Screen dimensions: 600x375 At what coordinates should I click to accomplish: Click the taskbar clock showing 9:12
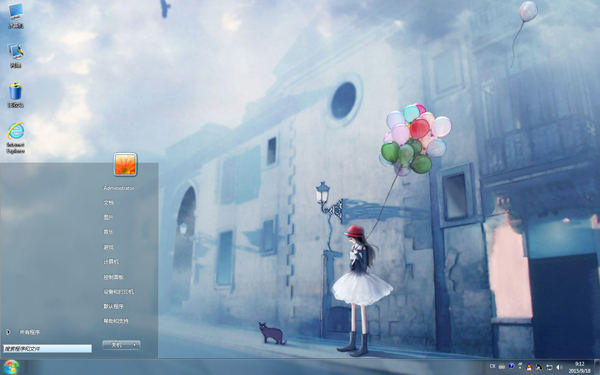(579, 367)
